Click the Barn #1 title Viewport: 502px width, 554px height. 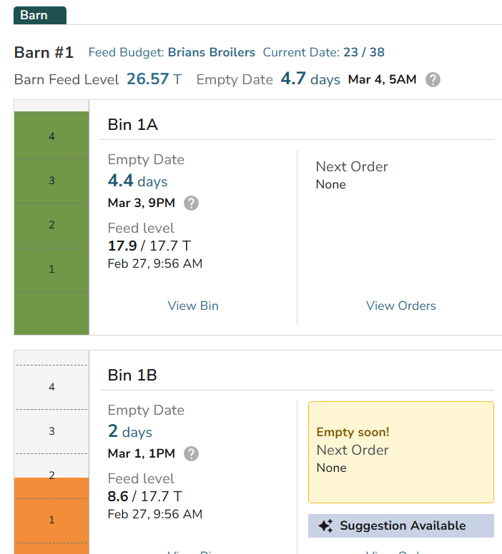44,52
